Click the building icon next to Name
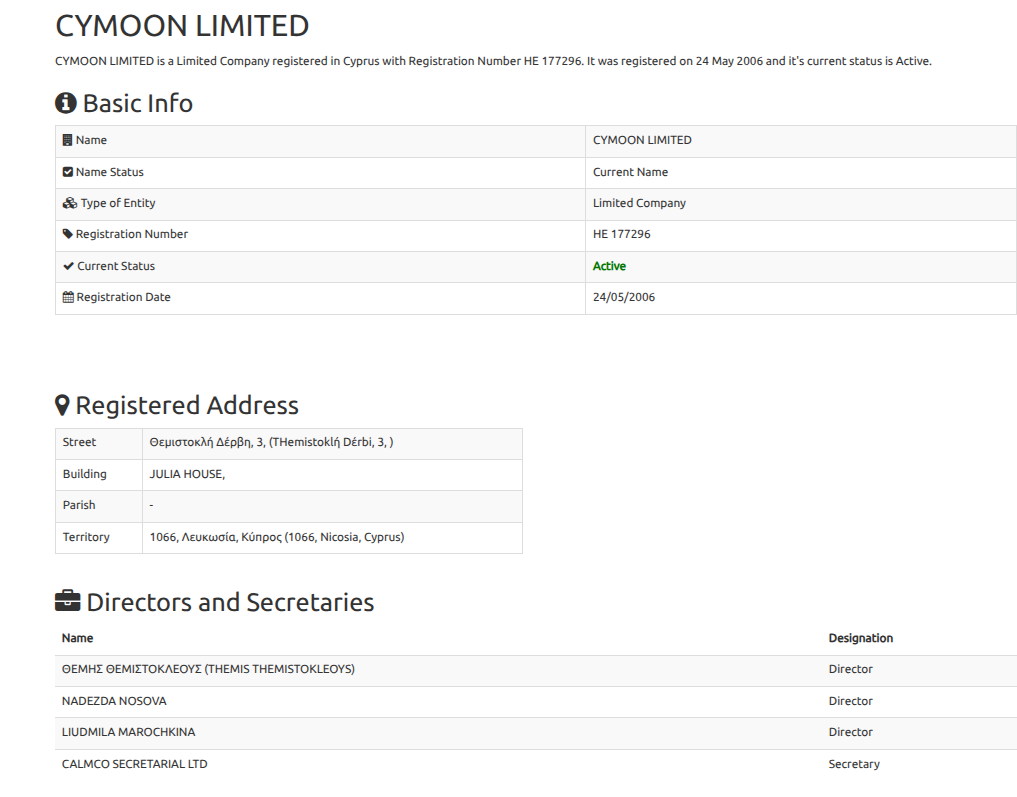 67,140
